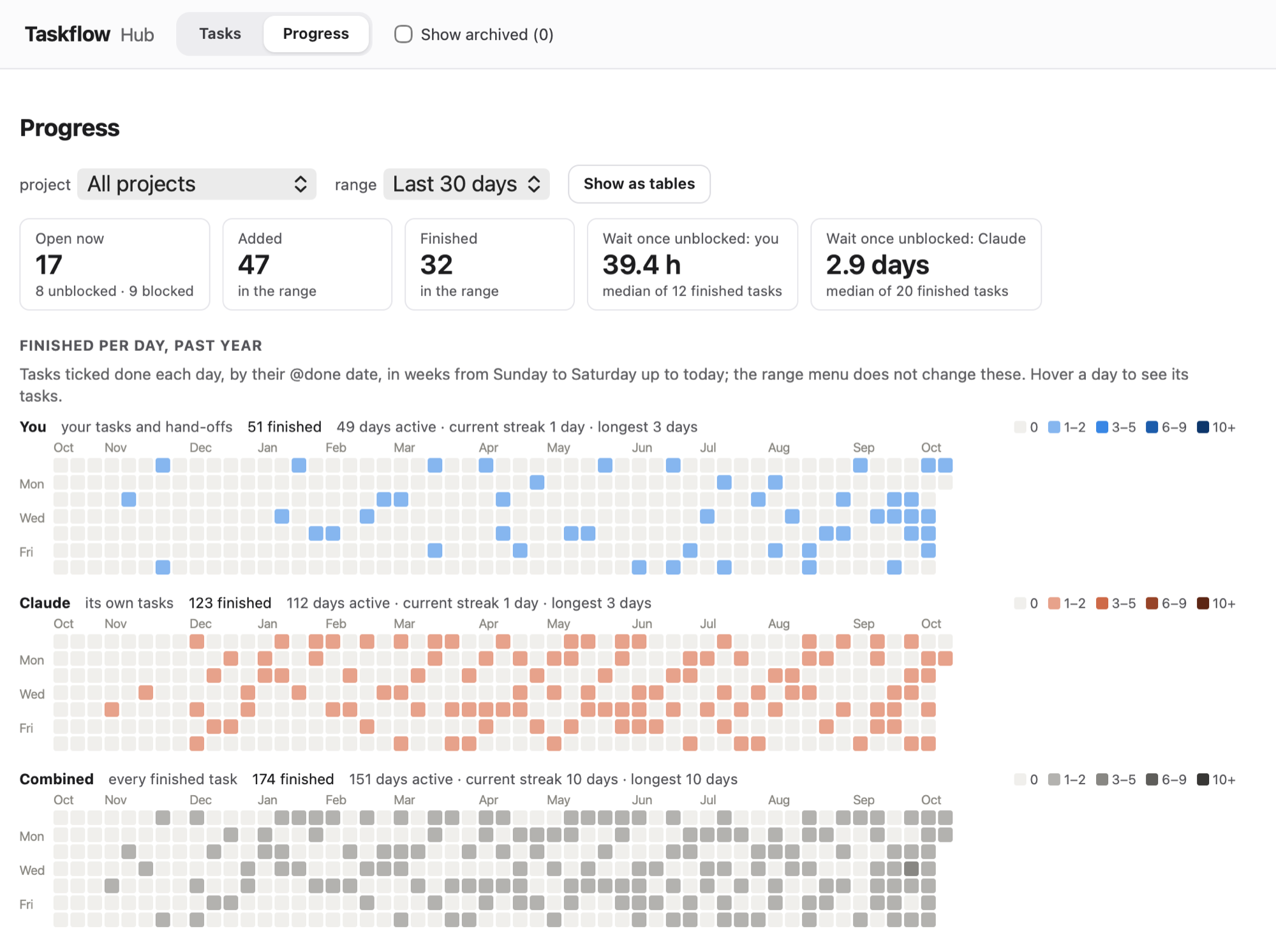1276x952 pixels.
Task: Click the gray 1–2 legend swatch for Combined
Action: click(1054, 779)
